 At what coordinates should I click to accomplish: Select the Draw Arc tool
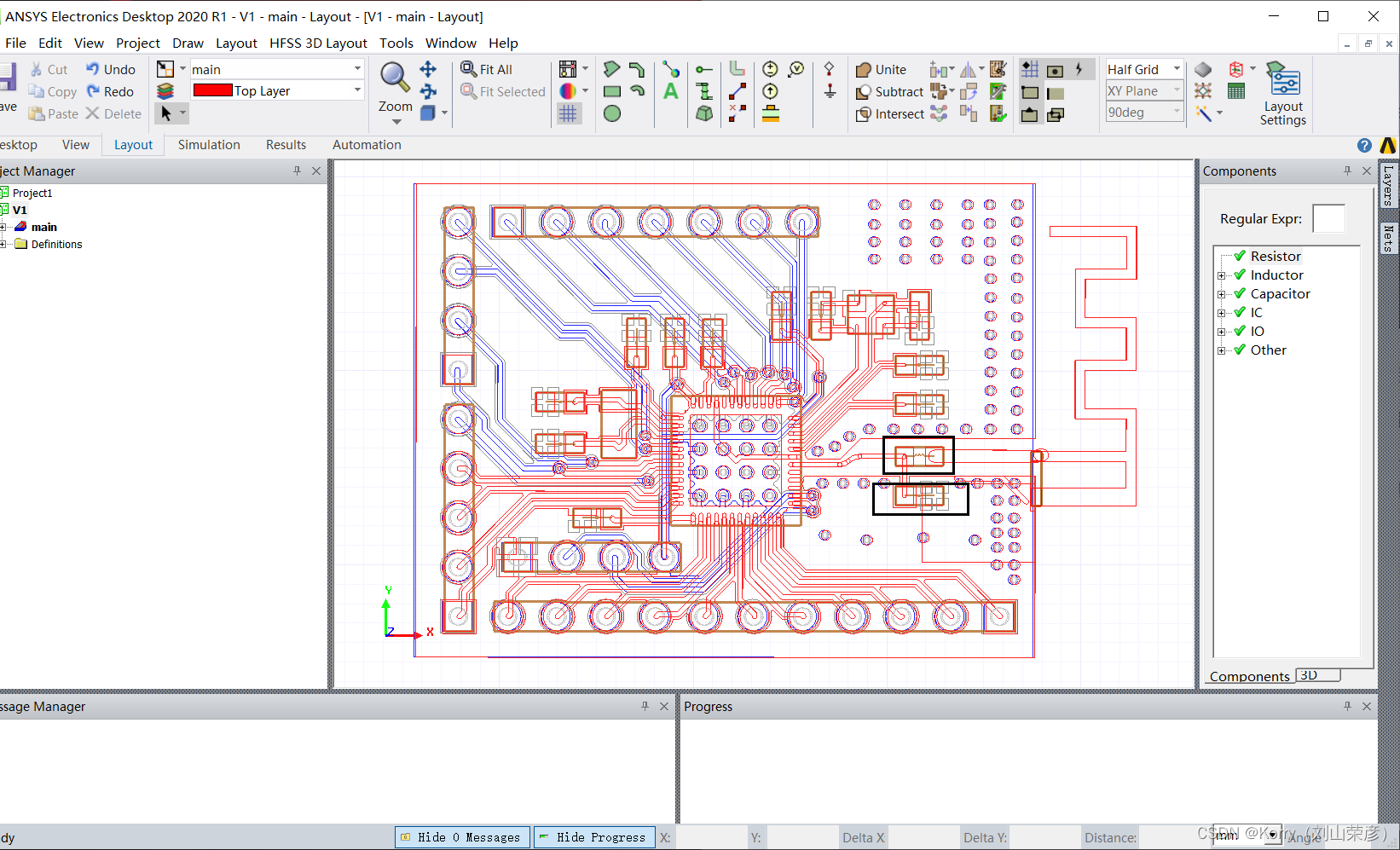[637, 91]
